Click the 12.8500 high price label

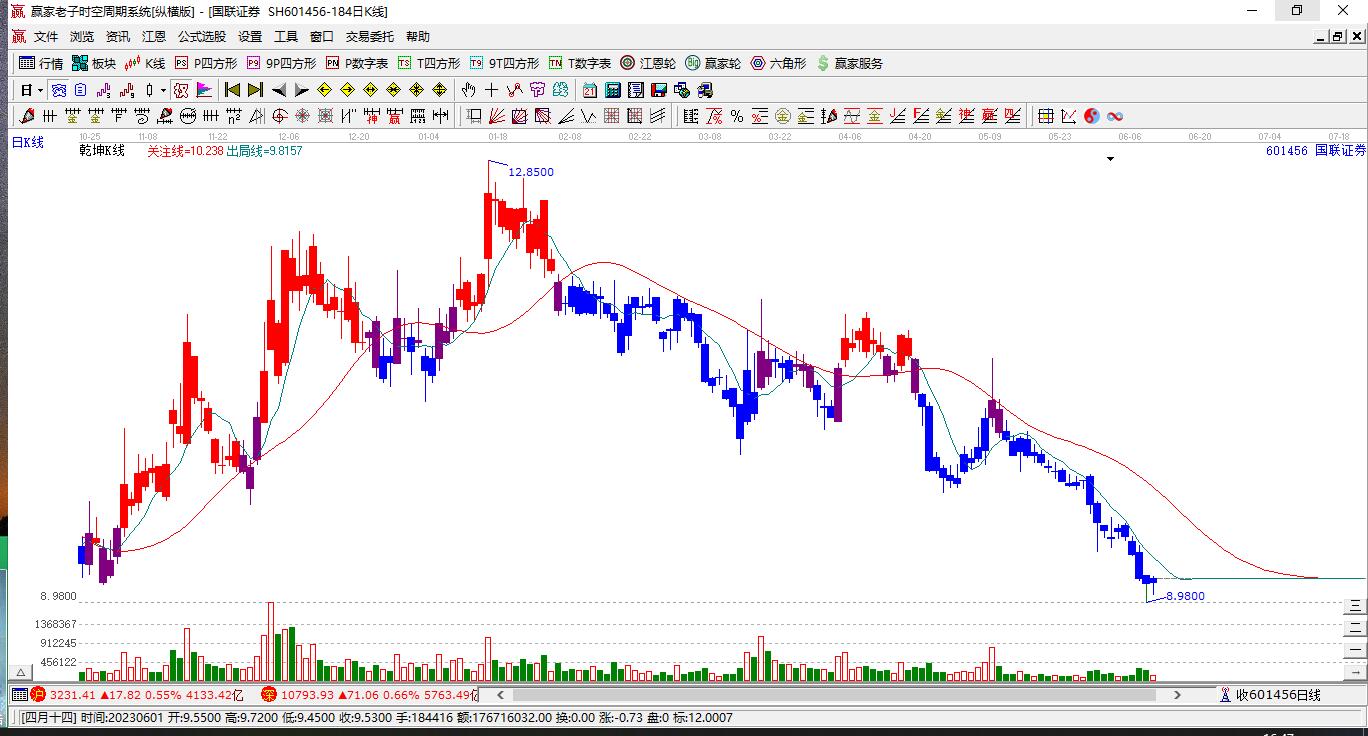(x=531, y=172)
